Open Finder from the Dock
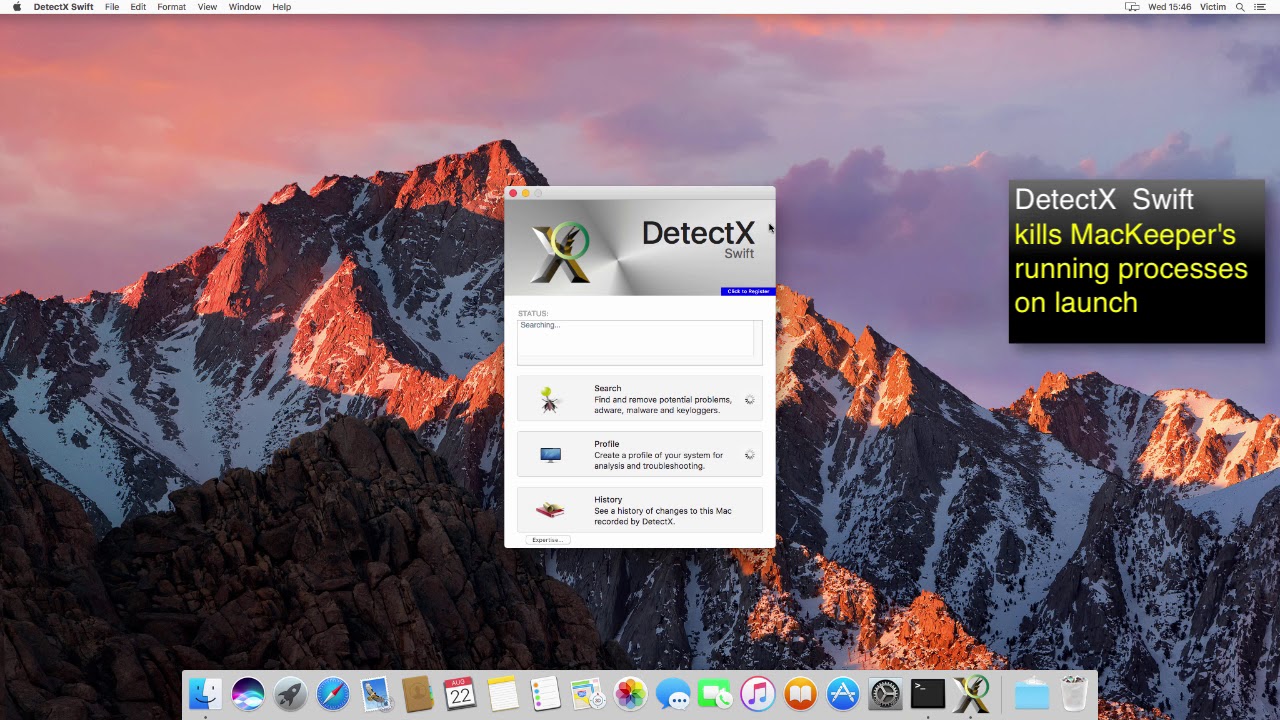 click(205, 693)
